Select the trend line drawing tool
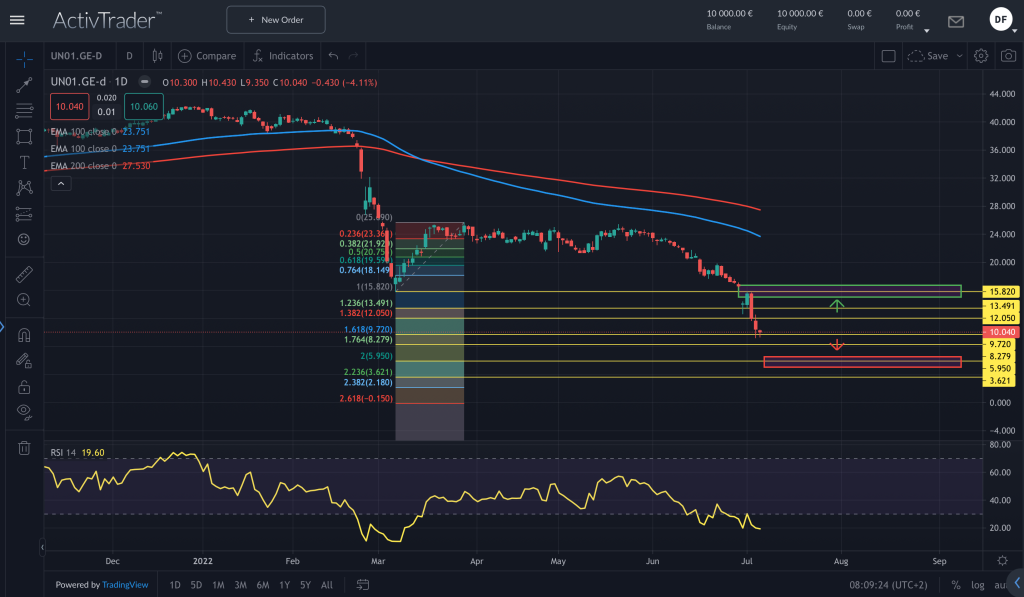The image size is (1024, 597). pyautogui.click(x=24, y=84)
